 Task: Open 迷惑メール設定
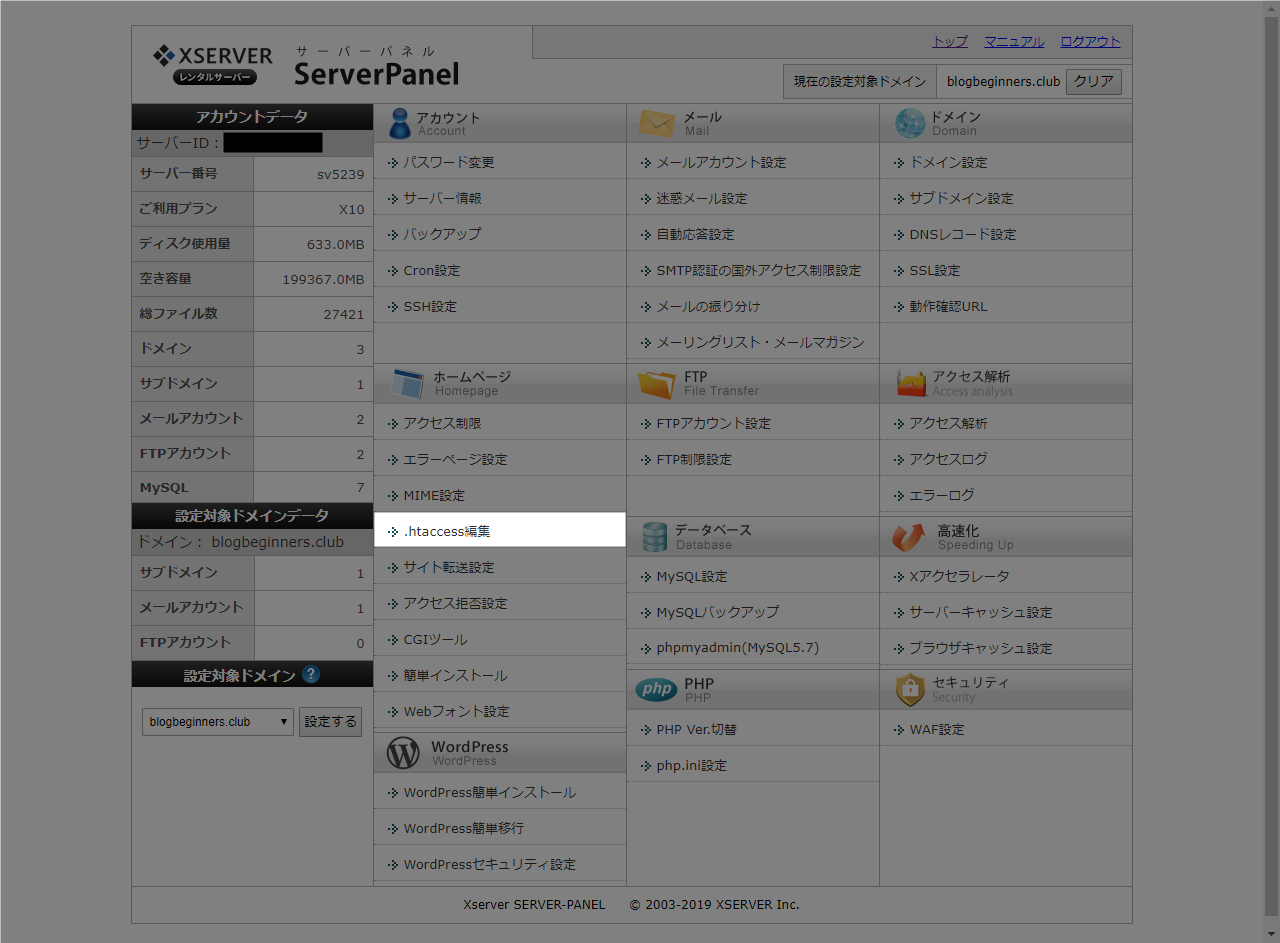coord(702,198)
